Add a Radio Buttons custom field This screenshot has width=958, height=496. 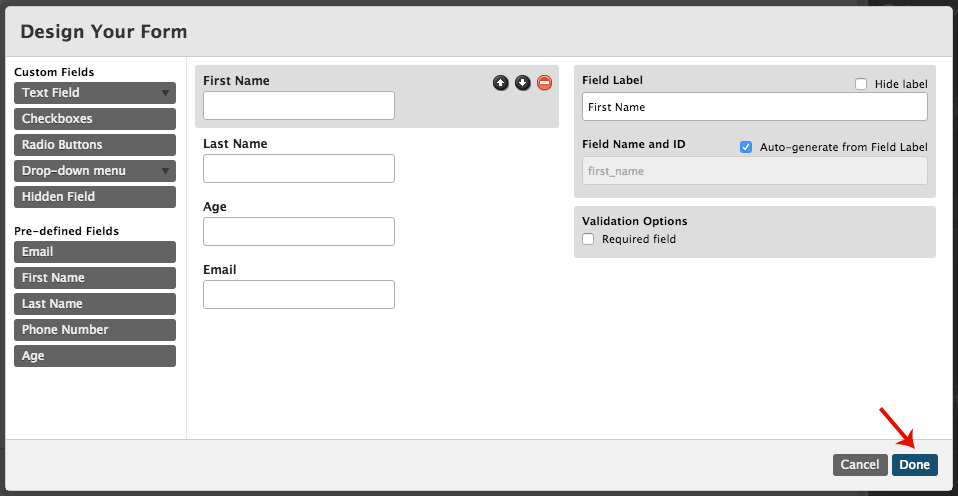[95, 145]
